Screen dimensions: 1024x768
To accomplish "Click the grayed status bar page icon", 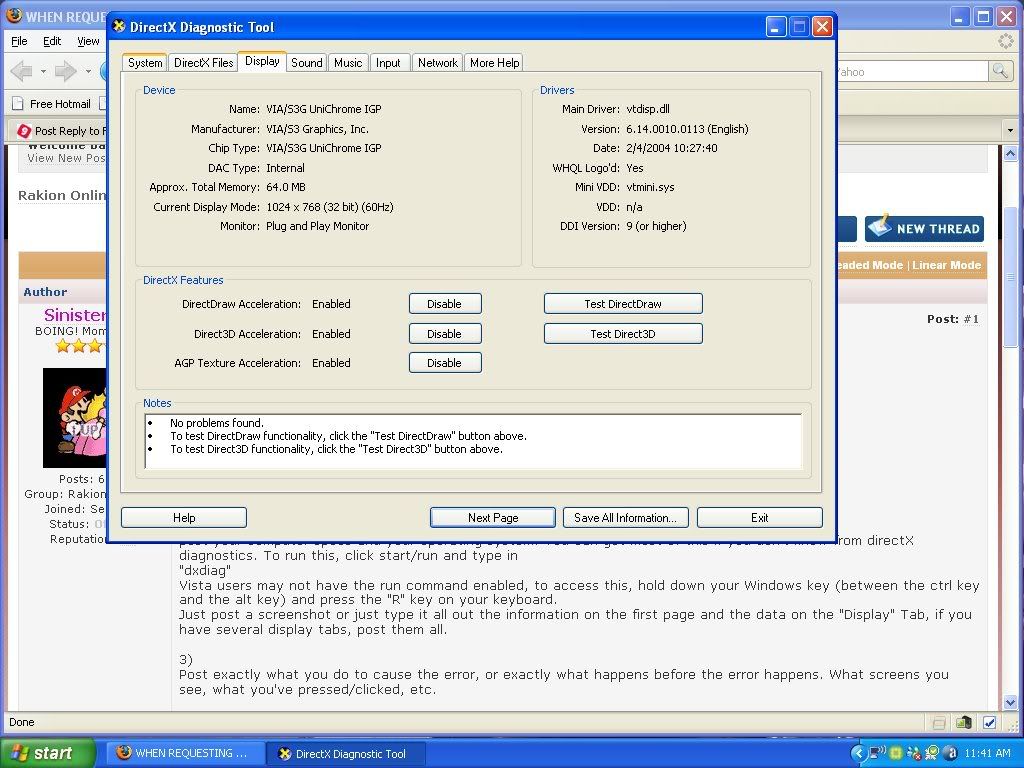I will (x=939, y=722).
